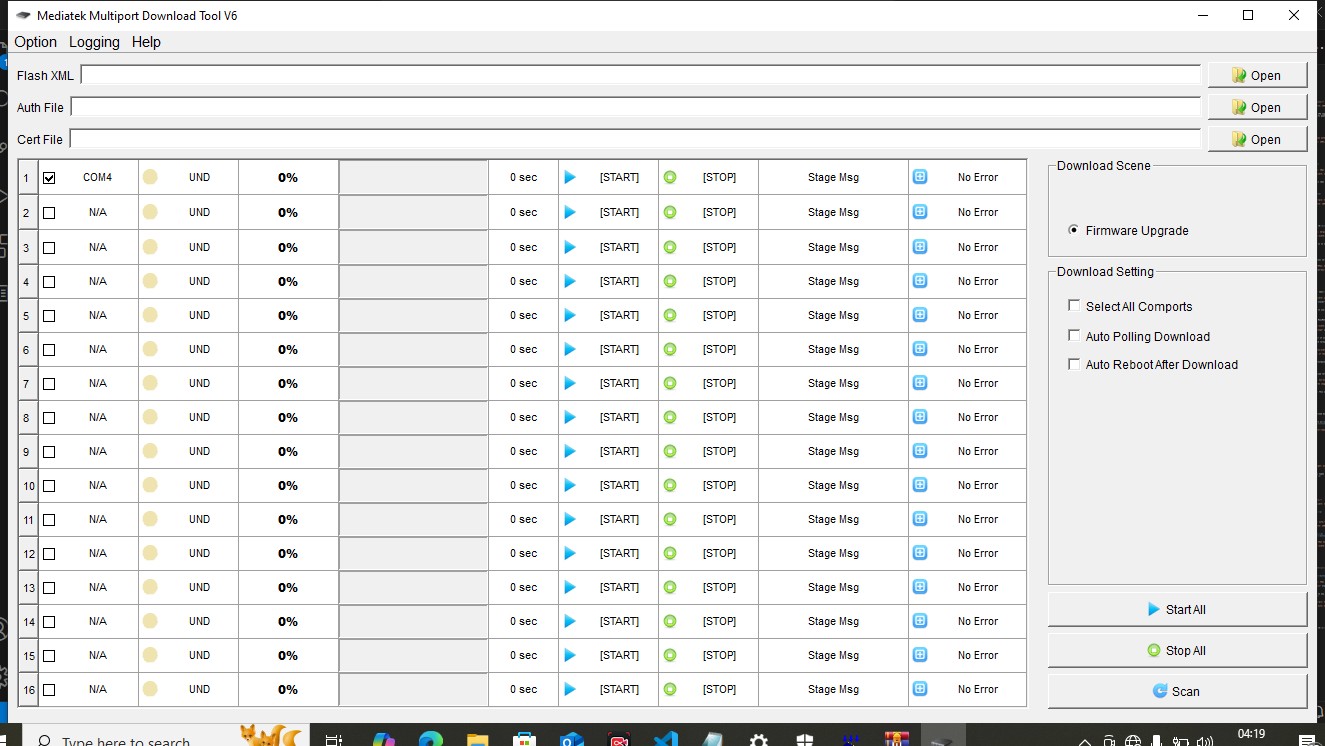Viewport: 1325px width, 746px height.
Task: Enable Auto Reboot After Download
Action: [1074, 364]
